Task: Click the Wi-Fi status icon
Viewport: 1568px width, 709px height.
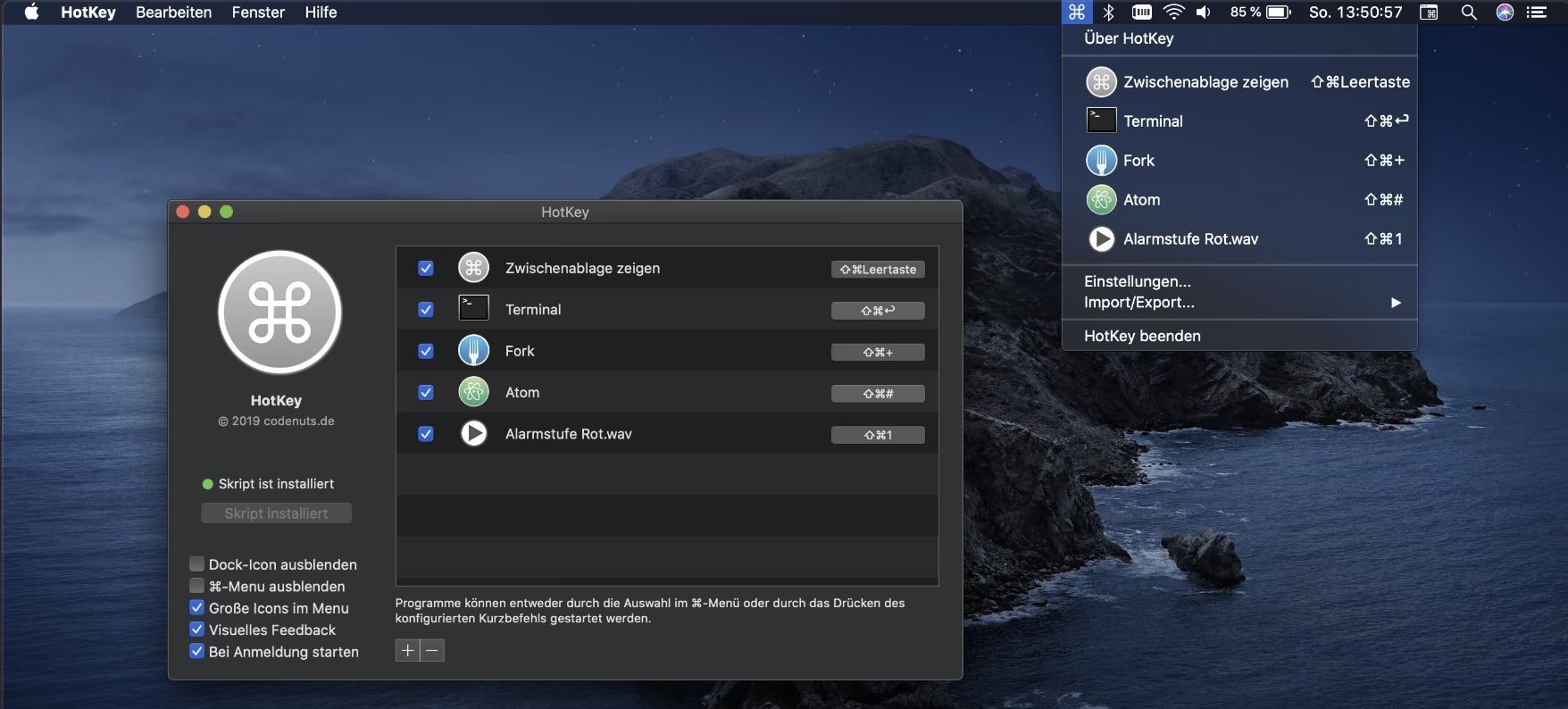Action: coord(1173,13)
